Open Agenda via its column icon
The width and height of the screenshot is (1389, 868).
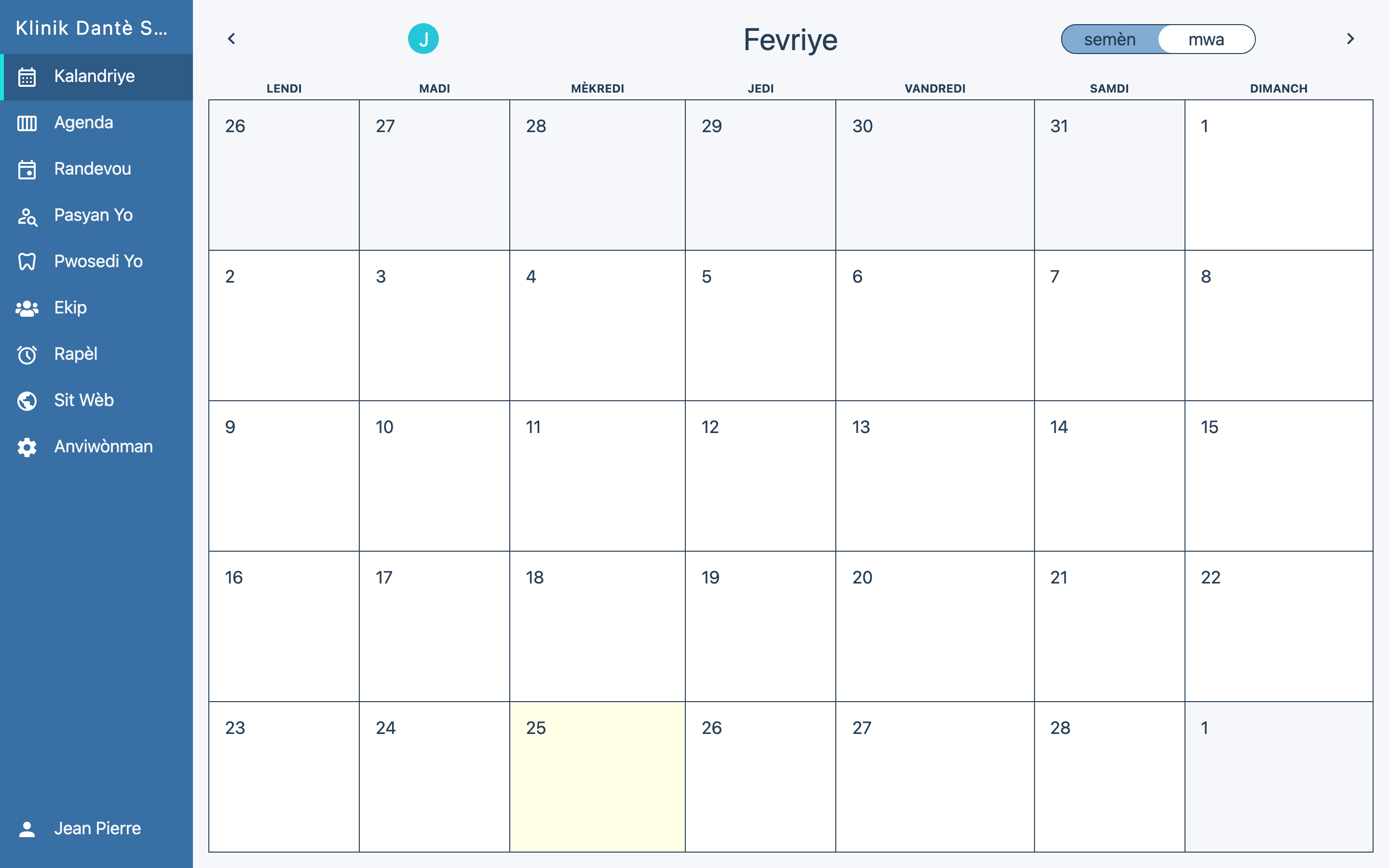pos(27,123)
